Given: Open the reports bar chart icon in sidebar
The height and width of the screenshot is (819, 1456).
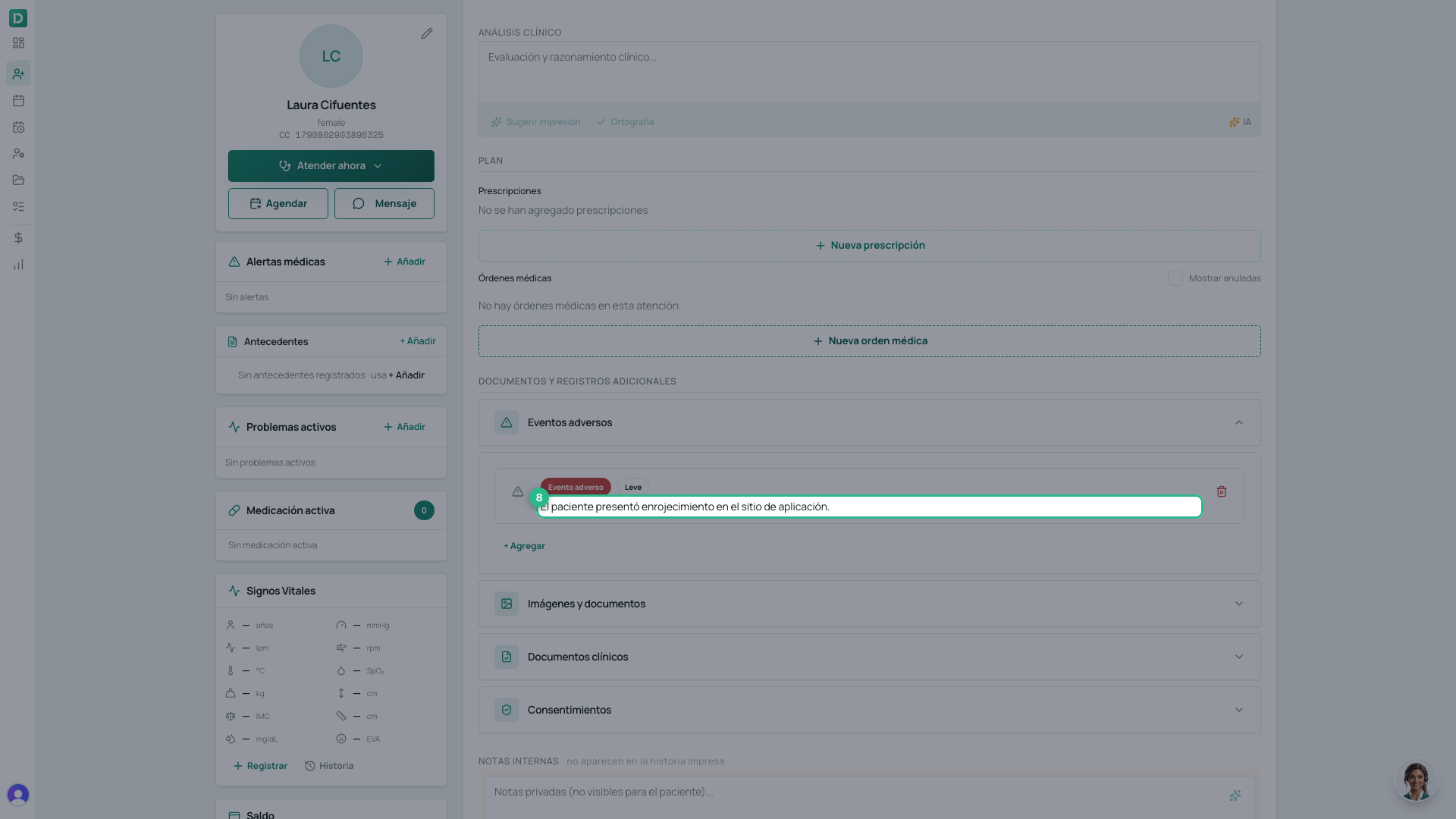Looking at the screenshot, I should click(x=18, y=265).
